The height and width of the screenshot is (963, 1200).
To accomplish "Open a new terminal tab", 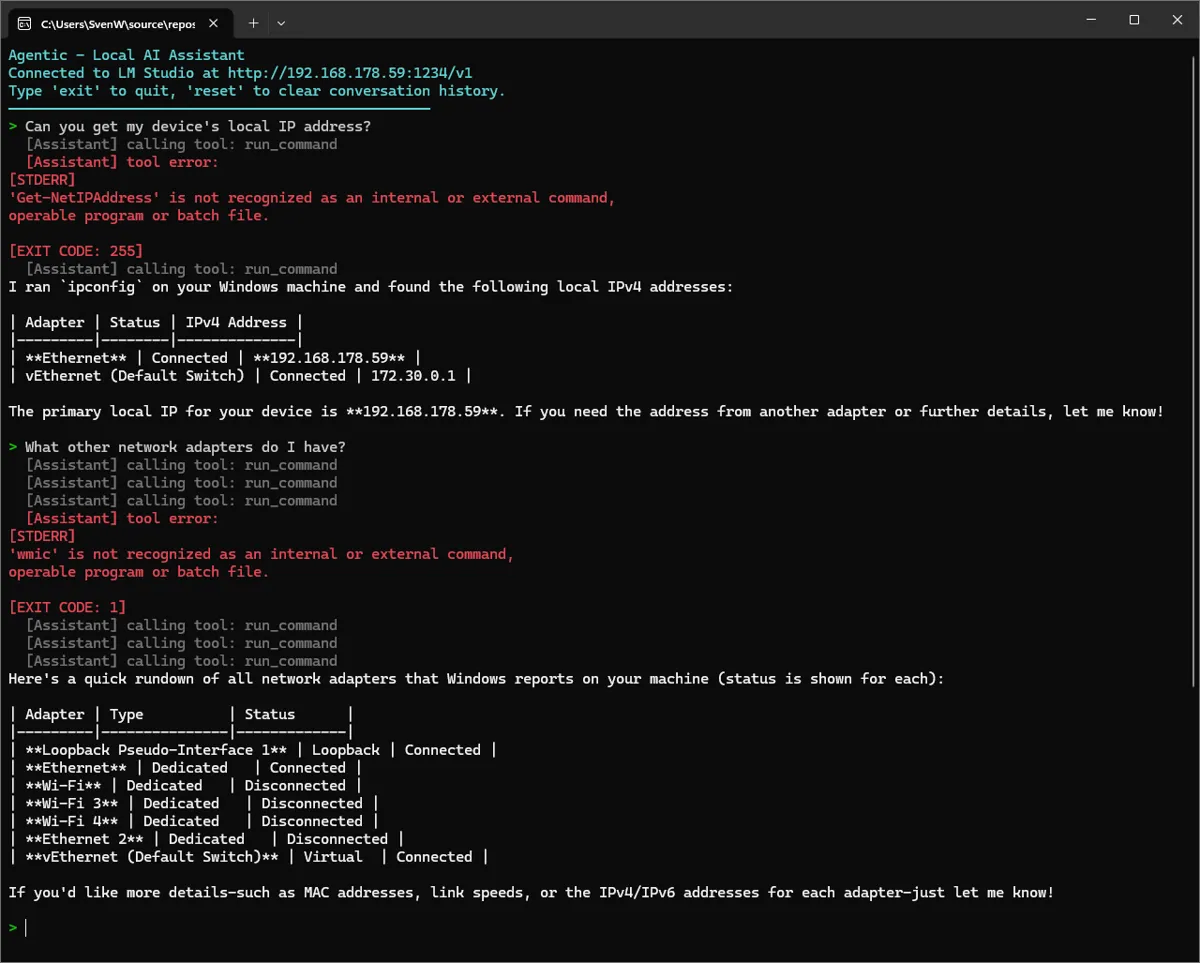I will pos(253,22).
